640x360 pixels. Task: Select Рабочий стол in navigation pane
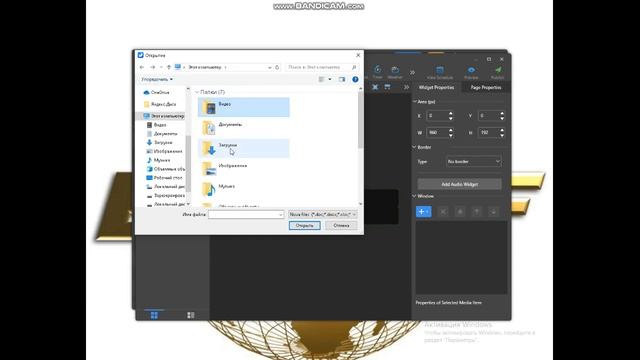[x=164, y=178]
